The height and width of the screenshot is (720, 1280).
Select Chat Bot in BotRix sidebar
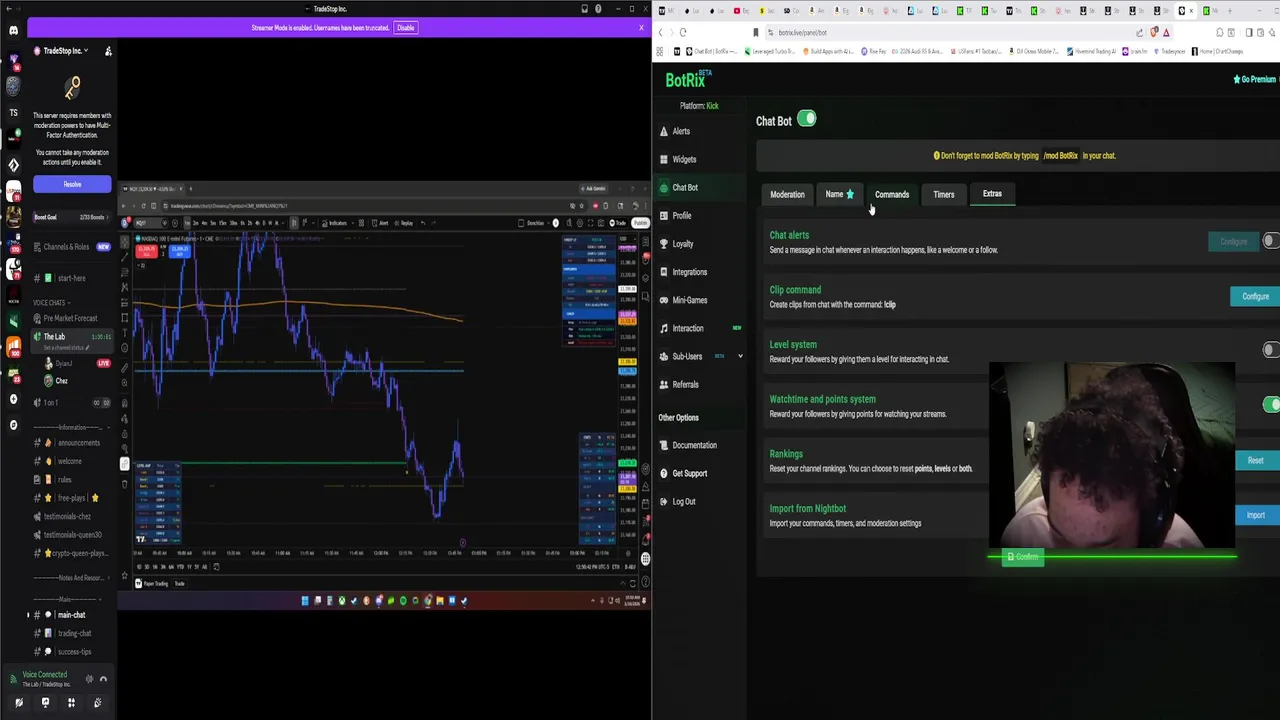[x=685, y=187]
